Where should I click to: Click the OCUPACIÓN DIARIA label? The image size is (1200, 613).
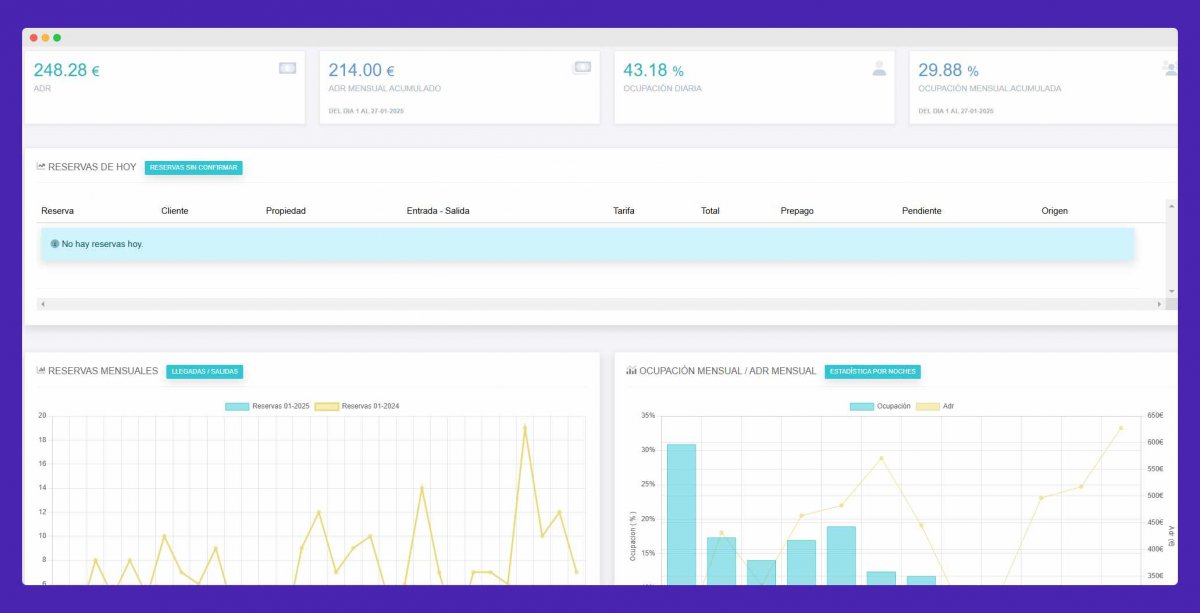click(662, 89)
